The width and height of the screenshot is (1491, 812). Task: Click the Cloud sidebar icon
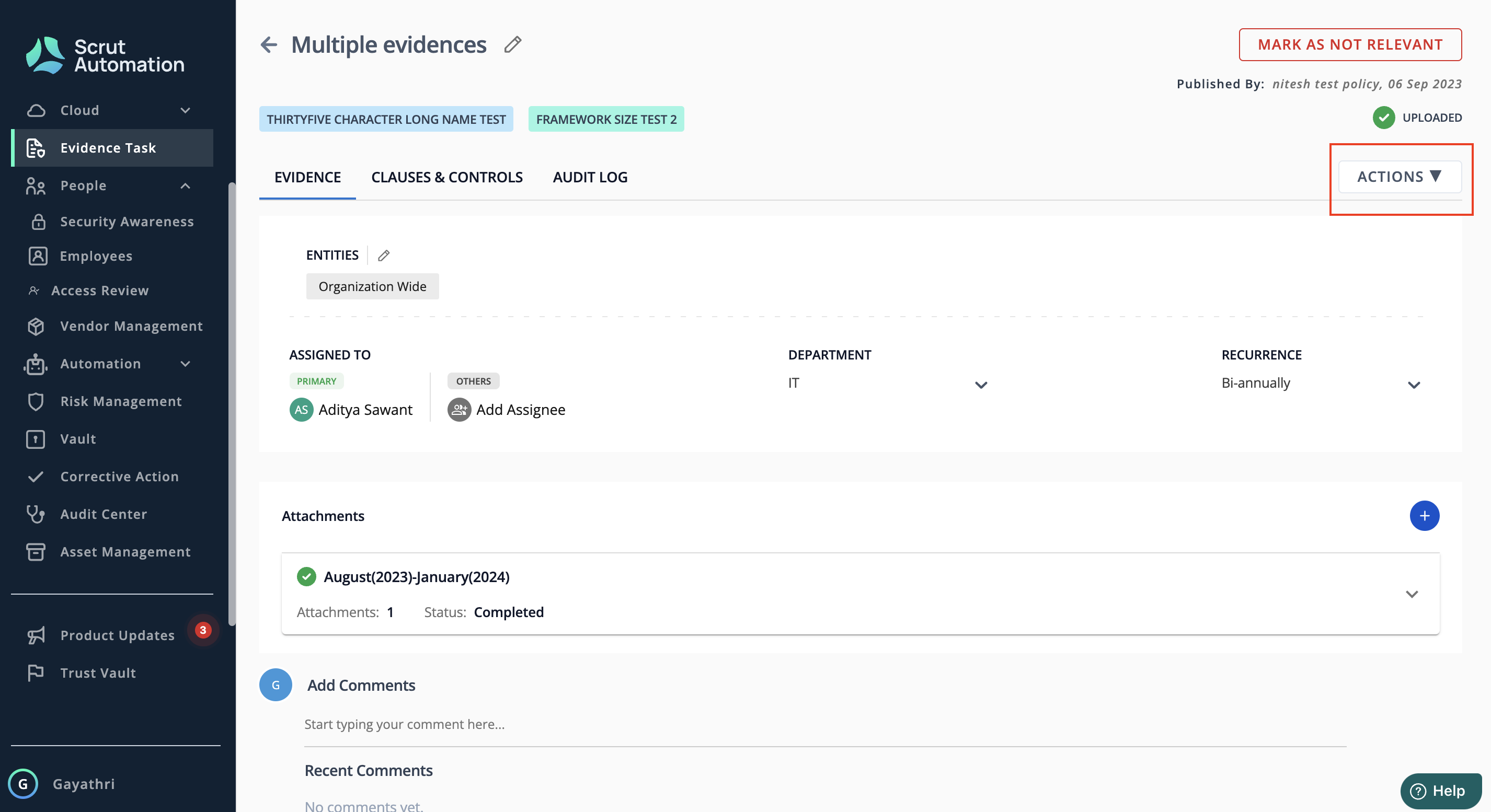[x=36, y=110]
